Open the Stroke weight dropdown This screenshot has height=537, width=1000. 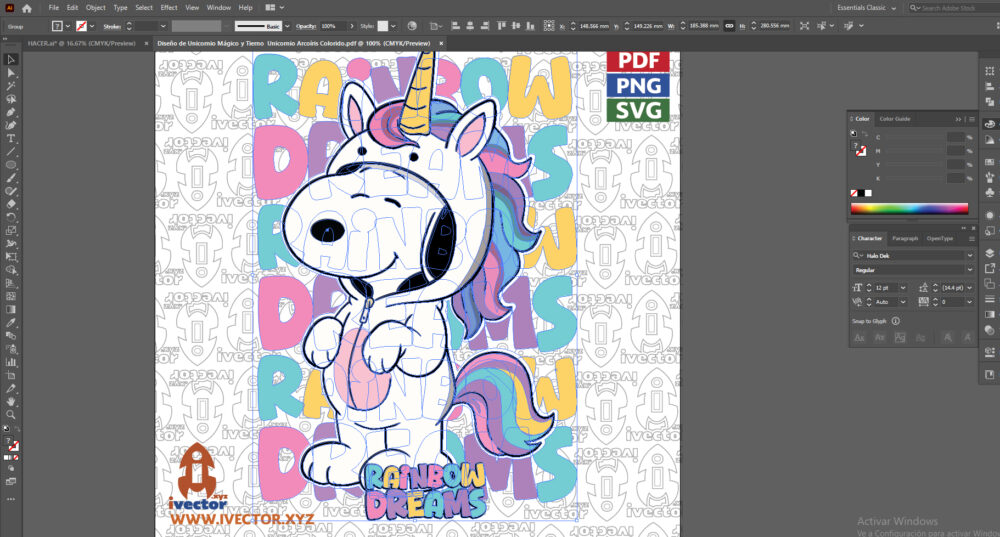163,26
